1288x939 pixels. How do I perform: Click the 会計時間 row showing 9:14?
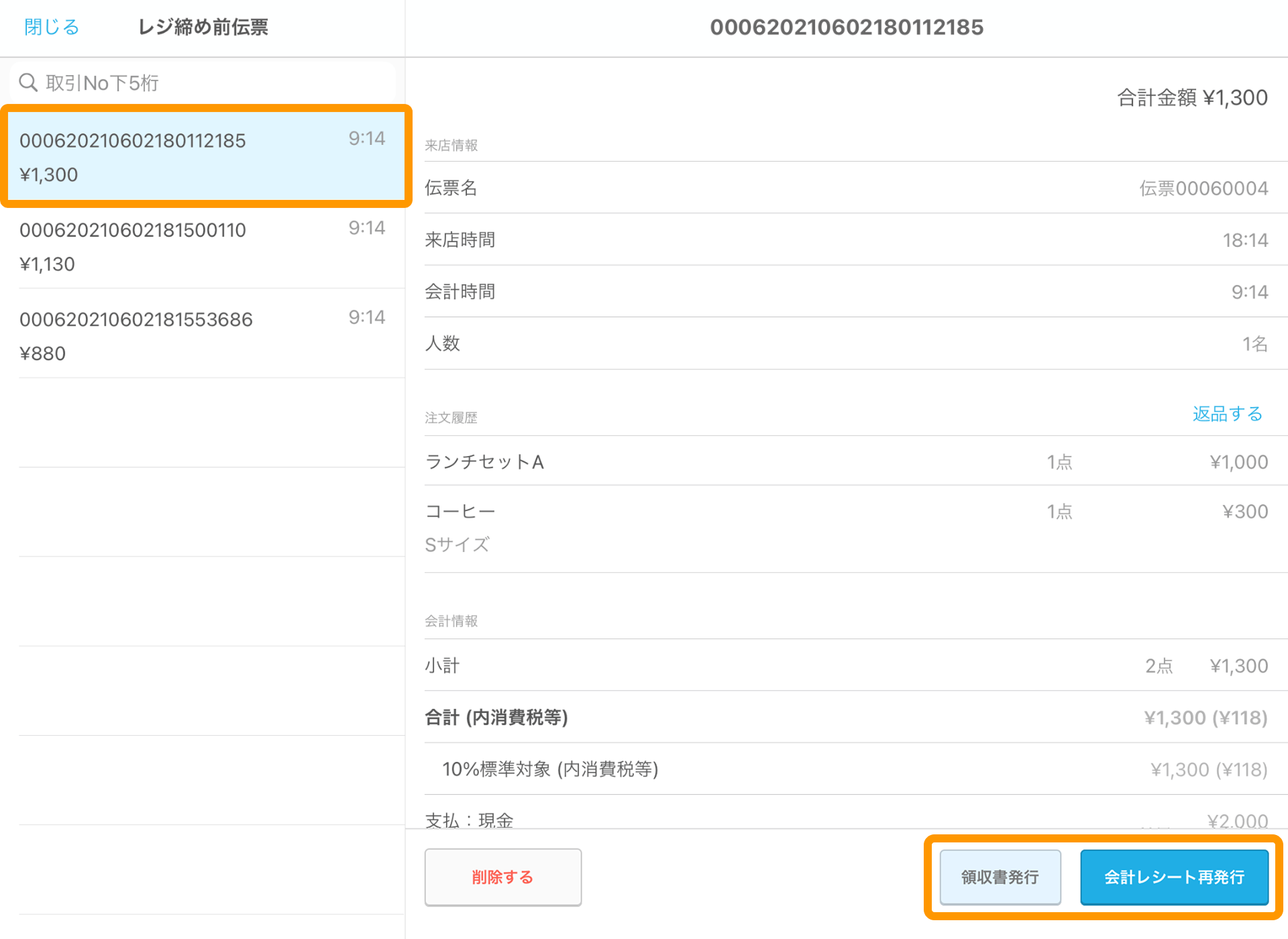[845, 291]
